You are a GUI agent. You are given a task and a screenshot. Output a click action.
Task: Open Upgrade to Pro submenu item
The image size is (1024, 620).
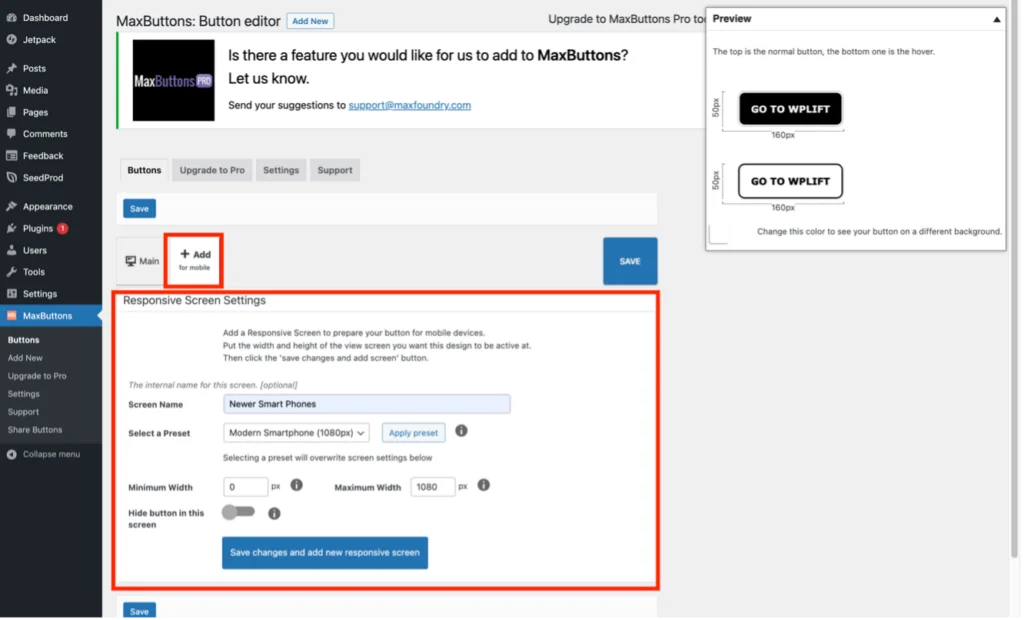point(37,377)
